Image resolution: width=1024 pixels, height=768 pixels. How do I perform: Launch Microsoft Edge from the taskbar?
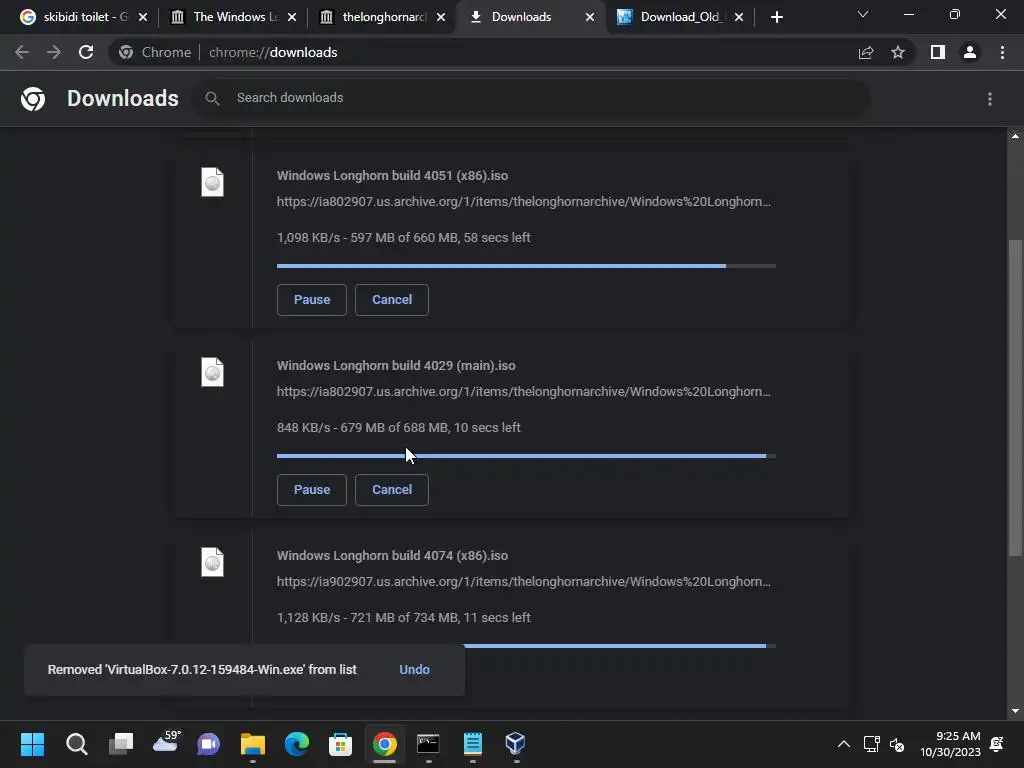click(x=296, y=744)
